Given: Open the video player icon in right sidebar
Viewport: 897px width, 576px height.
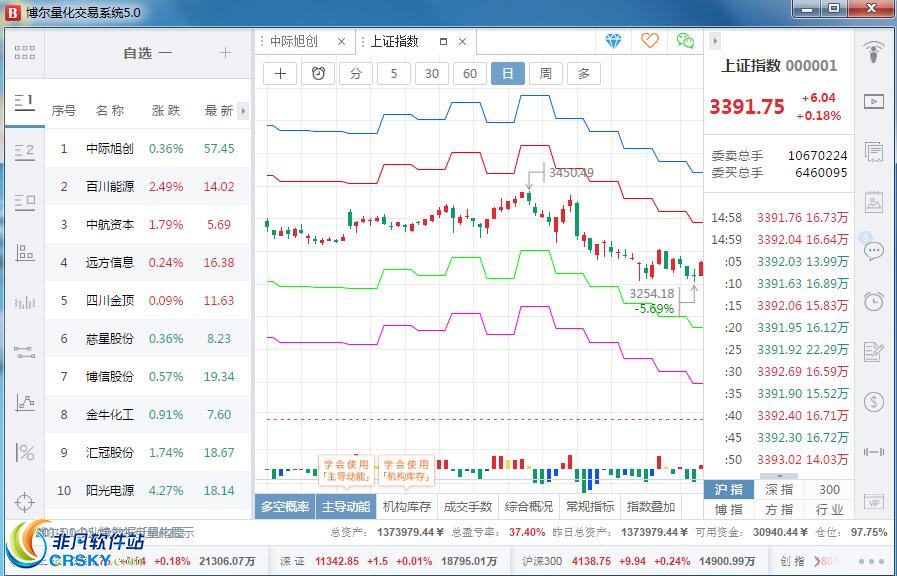Looking at the screenshot, I should 874,101.
